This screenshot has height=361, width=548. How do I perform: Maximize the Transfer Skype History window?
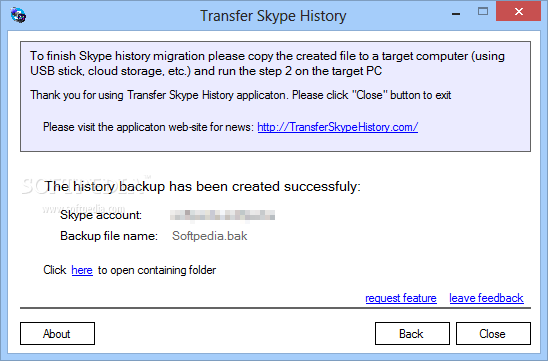(x=483, y=12)
